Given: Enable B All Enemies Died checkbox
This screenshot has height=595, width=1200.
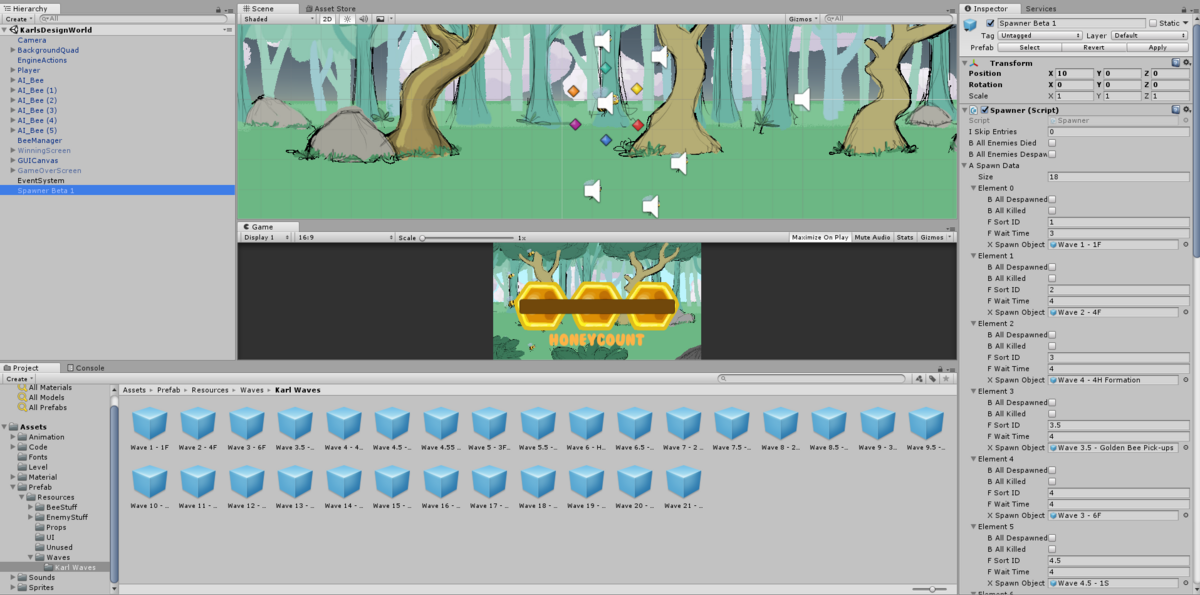Looking at the screenshot, I should [x=1052, y=143].
